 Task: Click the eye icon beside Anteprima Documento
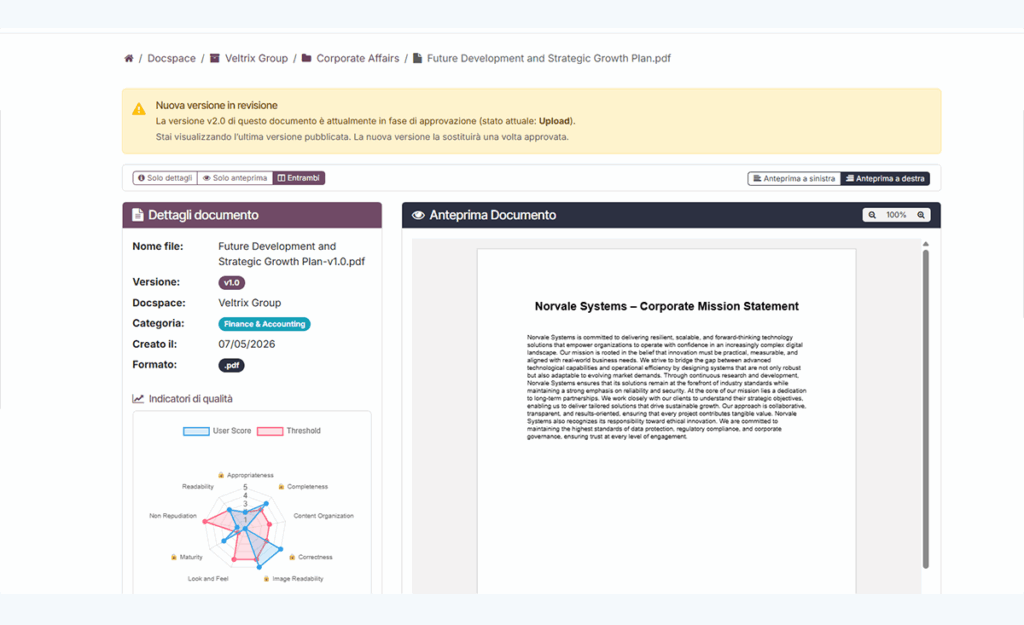coord(418,215)
